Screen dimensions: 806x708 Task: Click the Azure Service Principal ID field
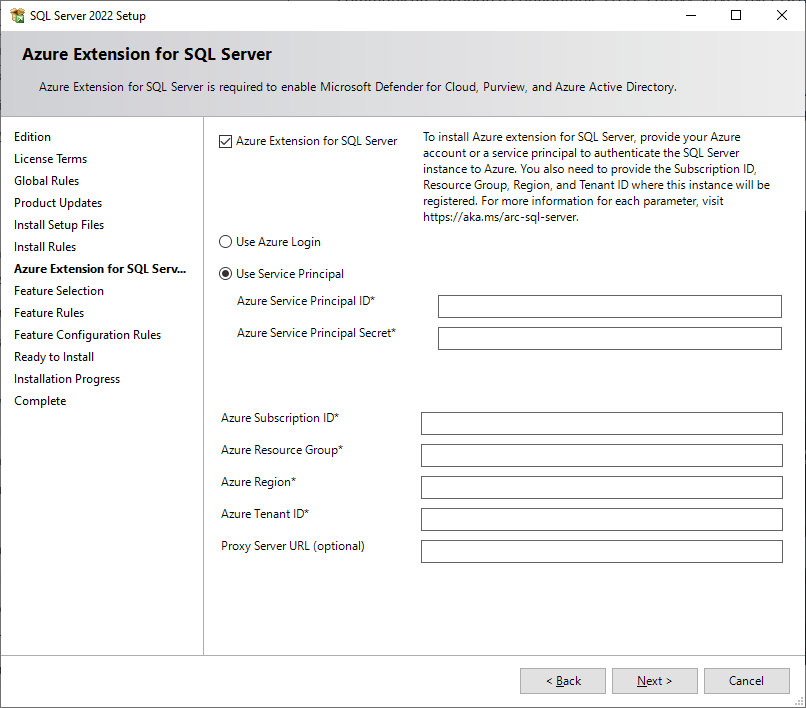(609, 306)
